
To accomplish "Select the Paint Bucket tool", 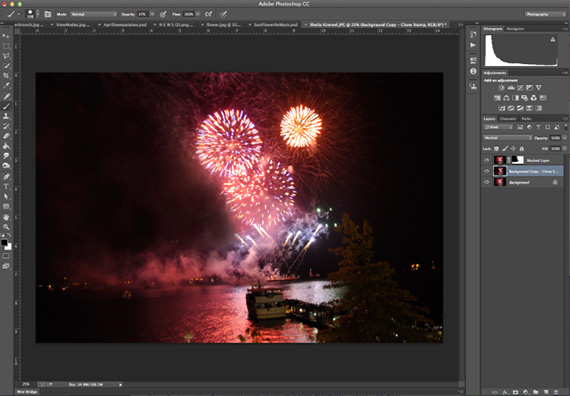I will 6,146.
